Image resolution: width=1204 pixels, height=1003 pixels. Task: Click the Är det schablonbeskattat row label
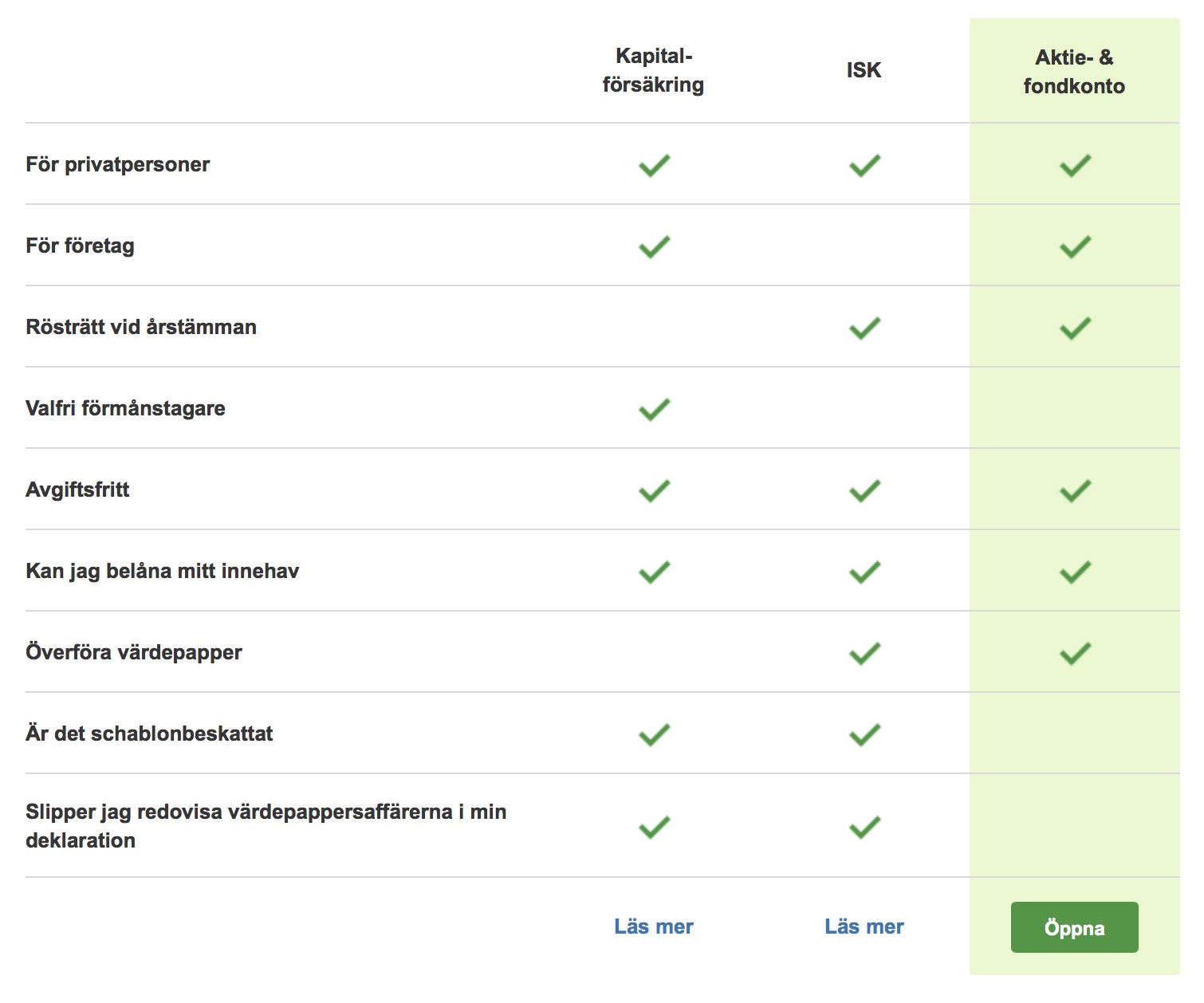[x=149, y=734]
